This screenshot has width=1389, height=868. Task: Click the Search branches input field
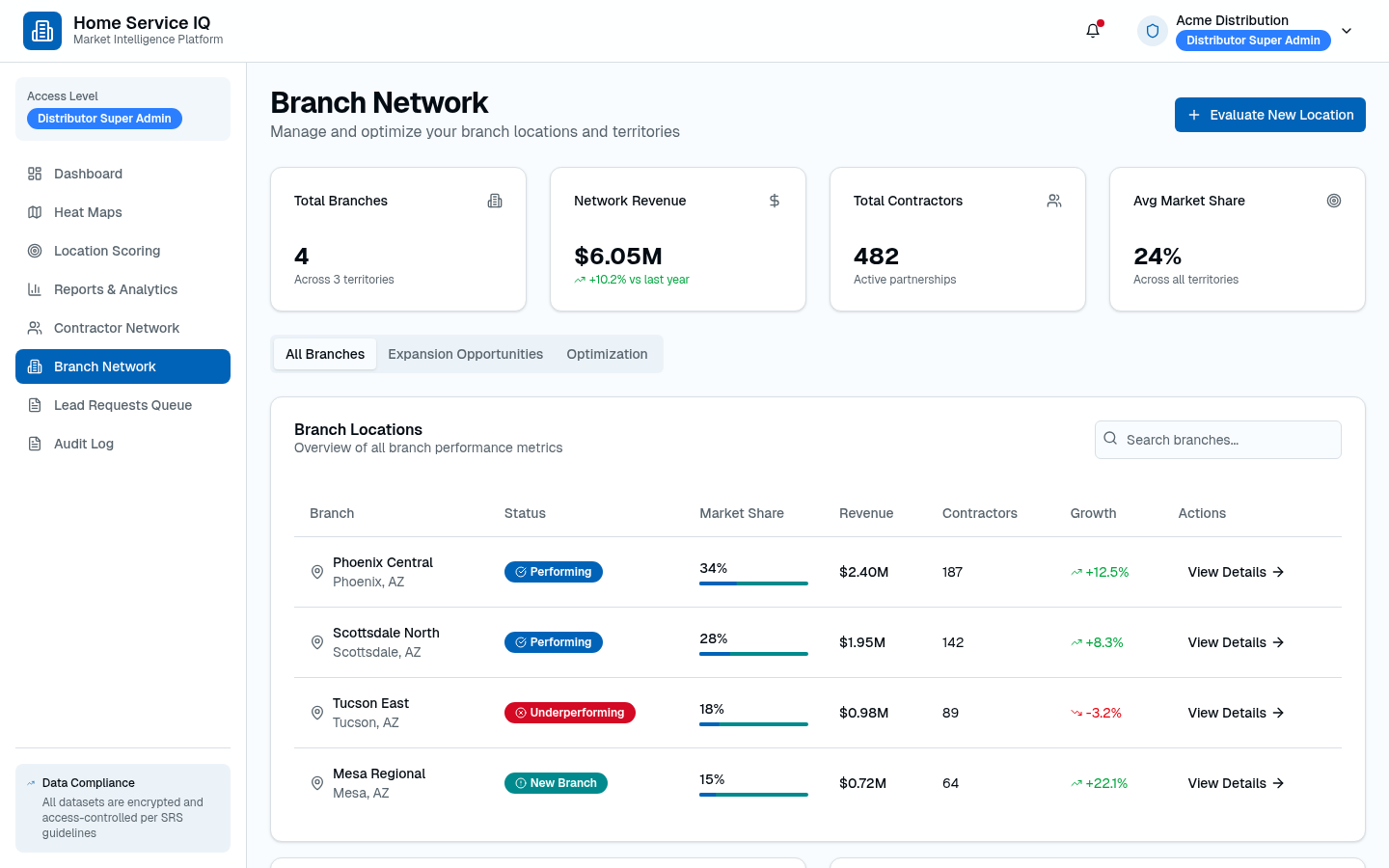click(1217, 440)
